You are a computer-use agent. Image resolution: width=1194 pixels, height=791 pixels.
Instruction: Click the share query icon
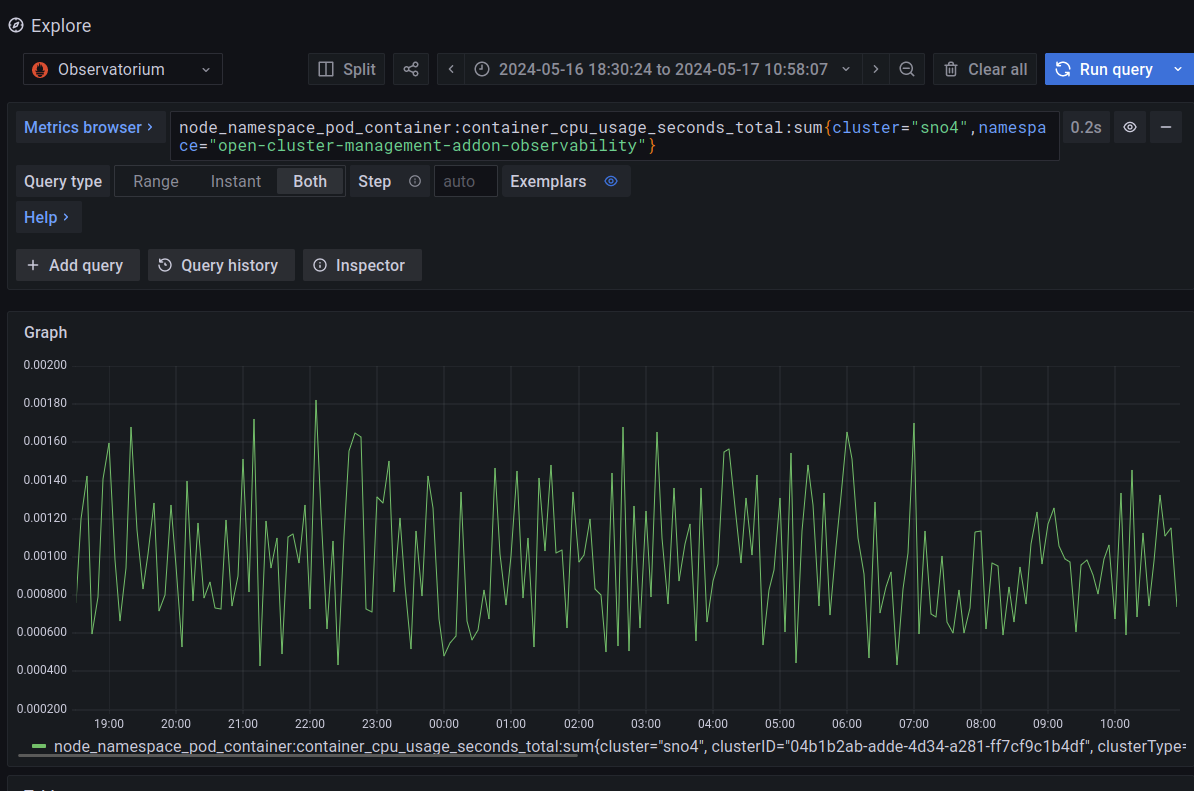410,69
